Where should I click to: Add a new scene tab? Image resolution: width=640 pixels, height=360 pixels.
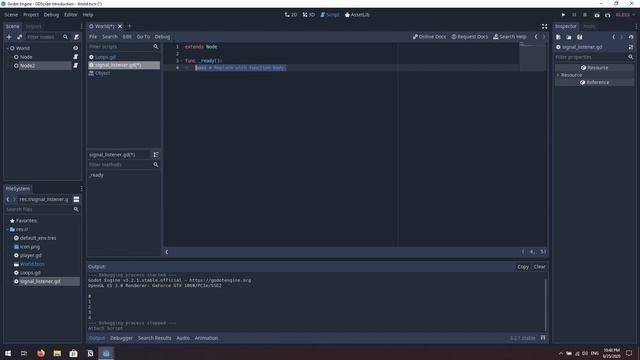[130, 26]
